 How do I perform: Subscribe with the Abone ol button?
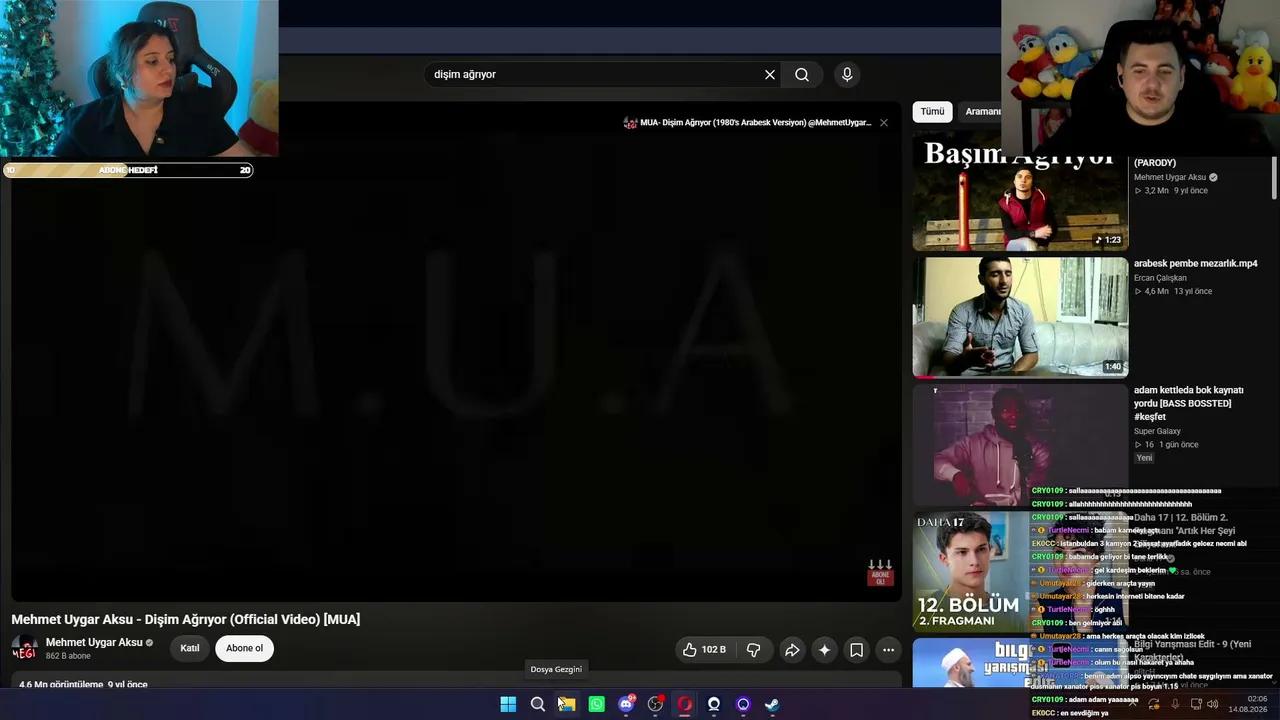coord(244,648)
